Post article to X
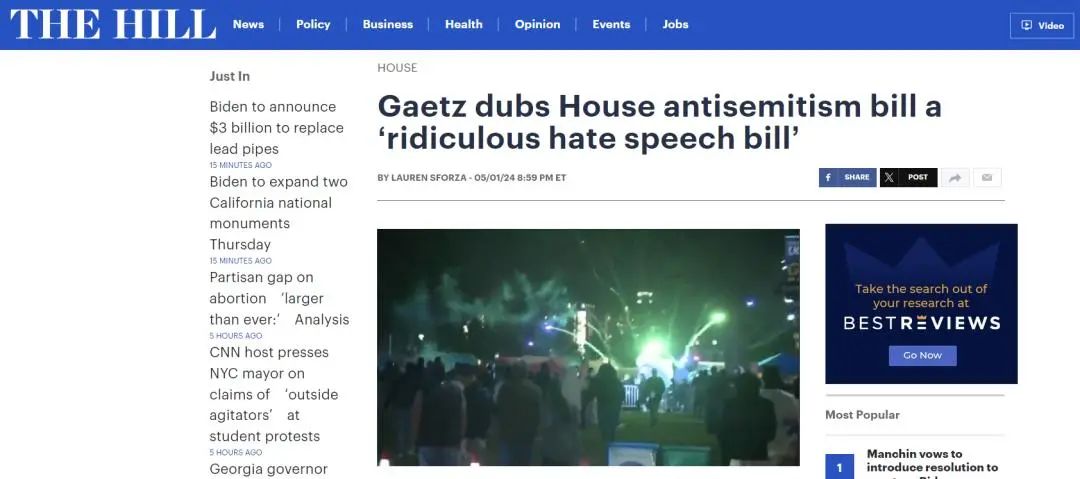 point(908,177)
